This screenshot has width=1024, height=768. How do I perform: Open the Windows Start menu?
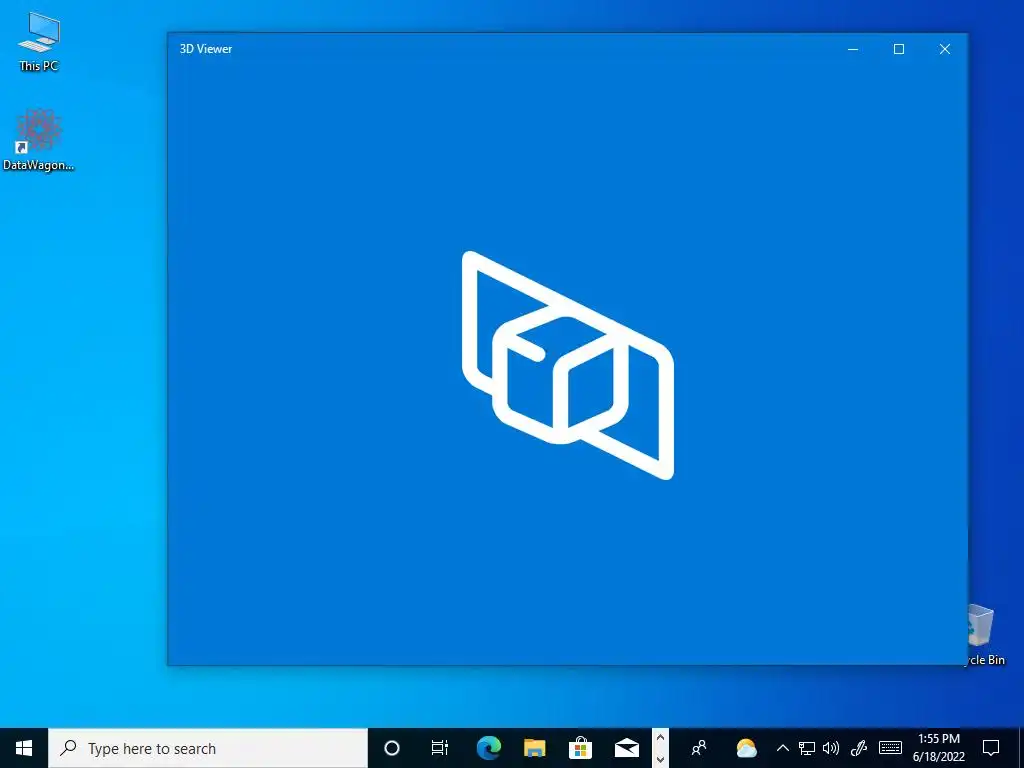coord(24,748)
